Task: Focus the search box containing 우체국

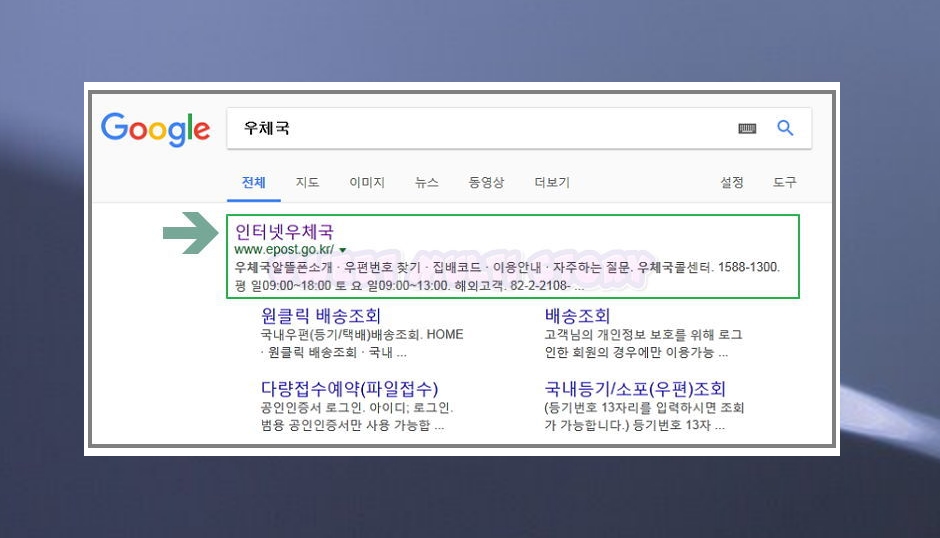Action: tap(519, 128)
